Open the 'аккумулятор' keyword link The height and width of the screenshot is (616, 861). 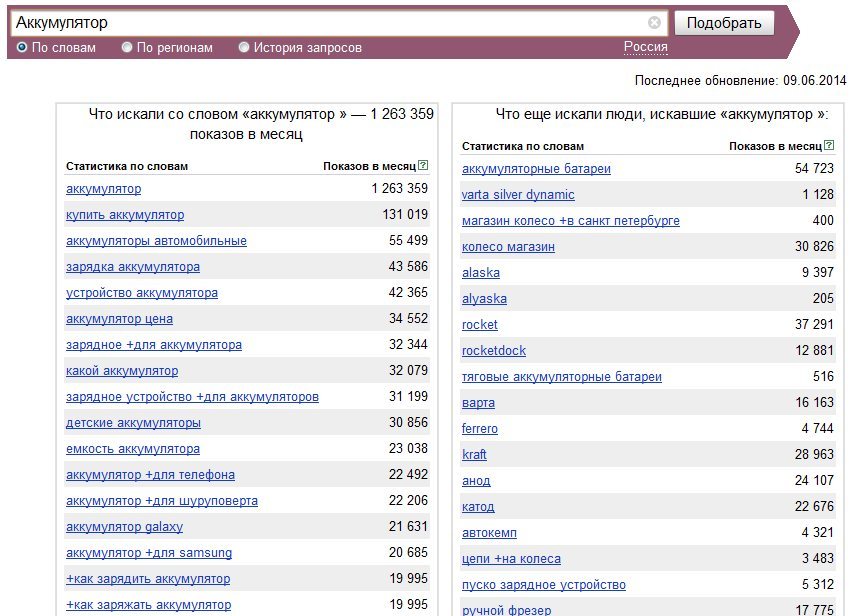103,189
